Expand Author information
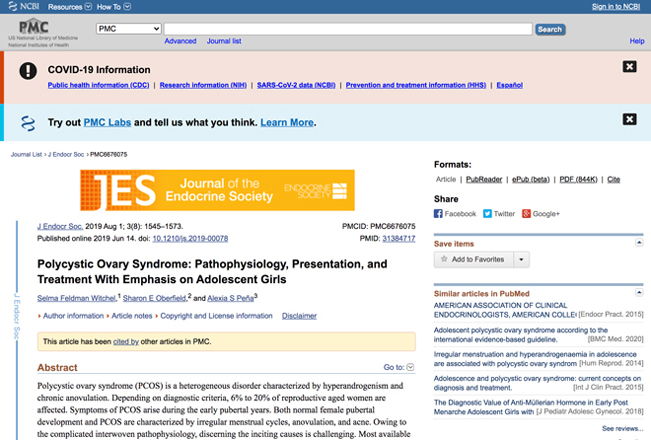Screen dimensions: 651x440 click(71, 316)
